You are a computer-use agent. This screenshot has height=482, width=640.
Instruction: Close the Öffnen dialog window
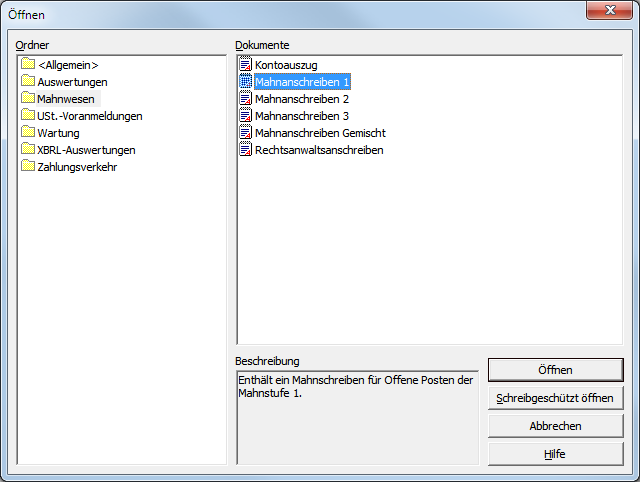[x=609, y=10]
